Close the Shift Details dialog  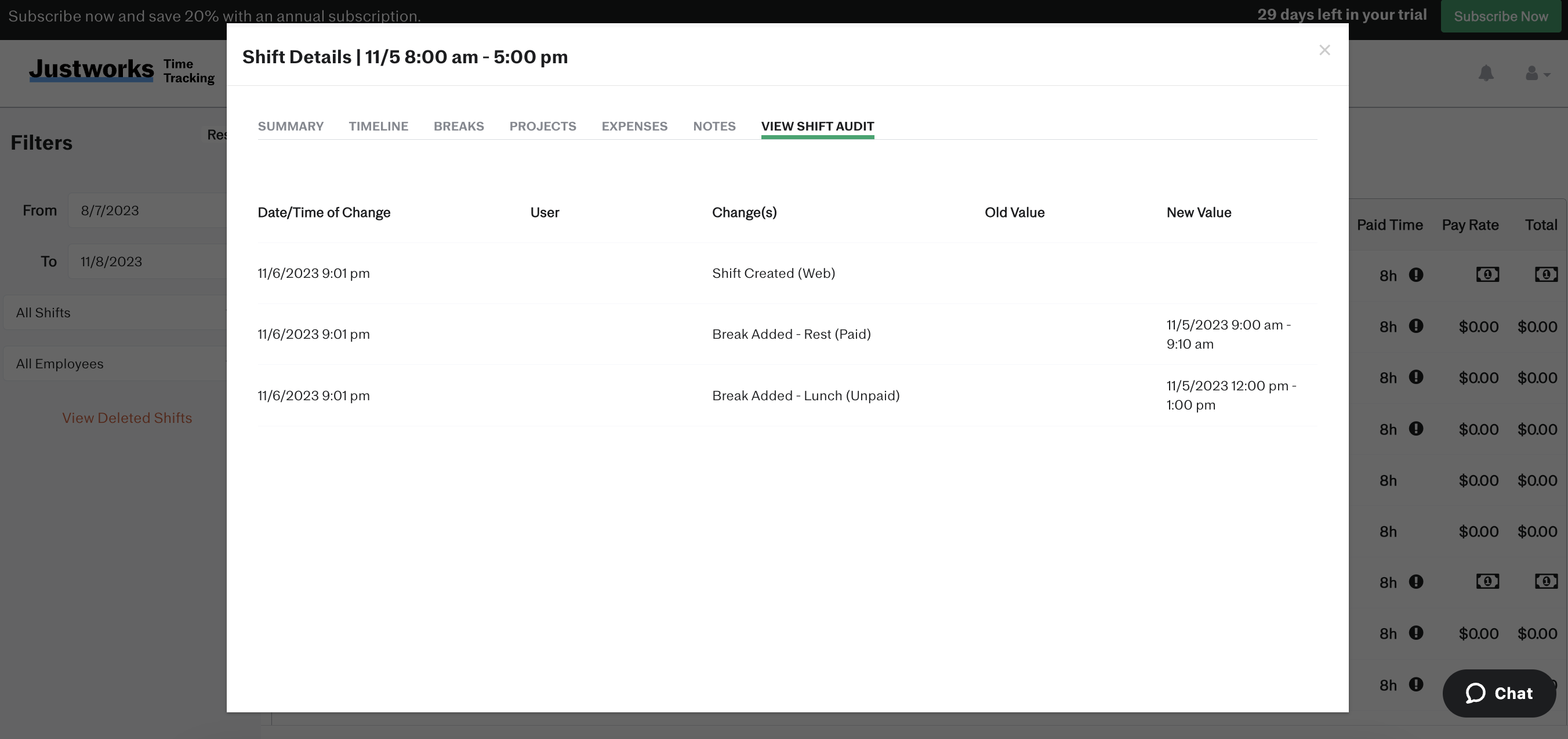1324,50
